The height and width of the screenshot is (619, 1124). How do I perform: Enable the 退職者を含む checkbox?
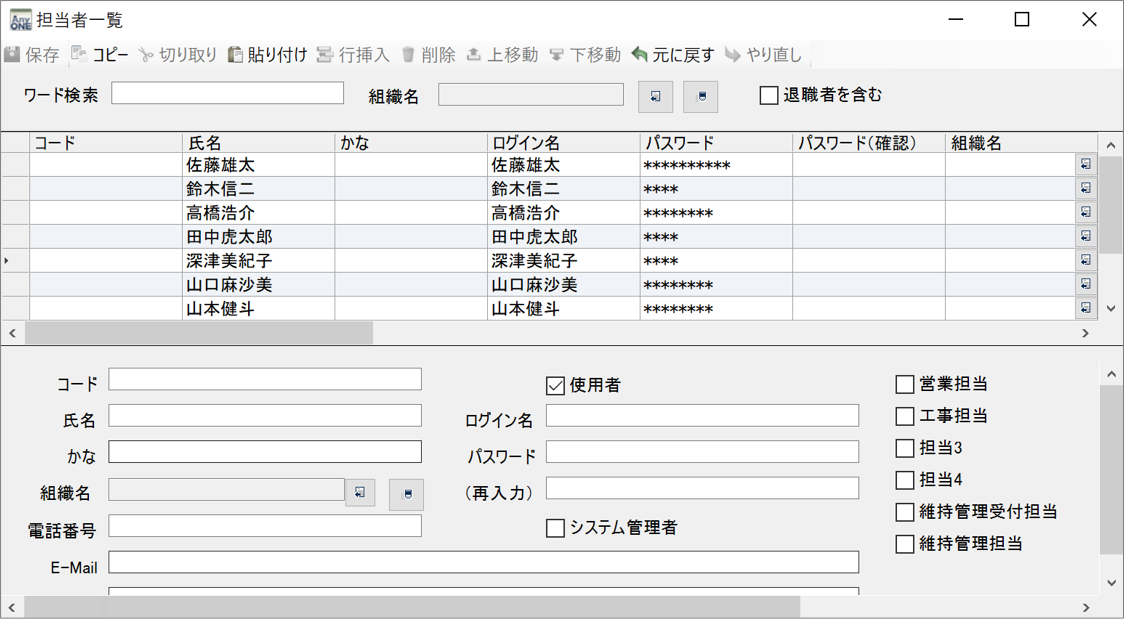click(768, 95)
